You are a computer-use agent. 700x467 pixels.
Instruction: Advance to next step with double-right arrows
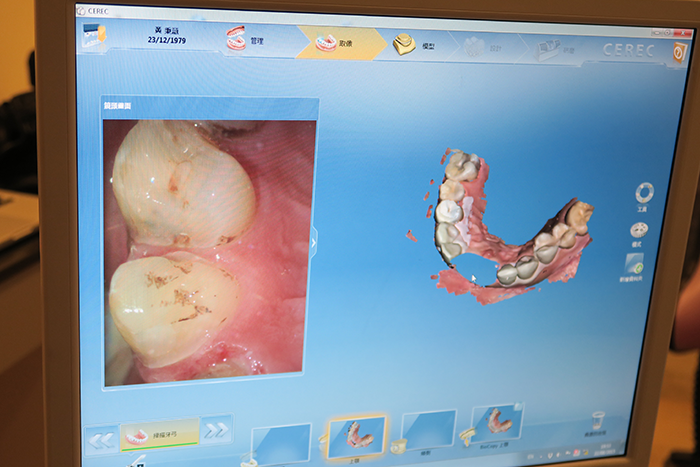pos(216,430)
